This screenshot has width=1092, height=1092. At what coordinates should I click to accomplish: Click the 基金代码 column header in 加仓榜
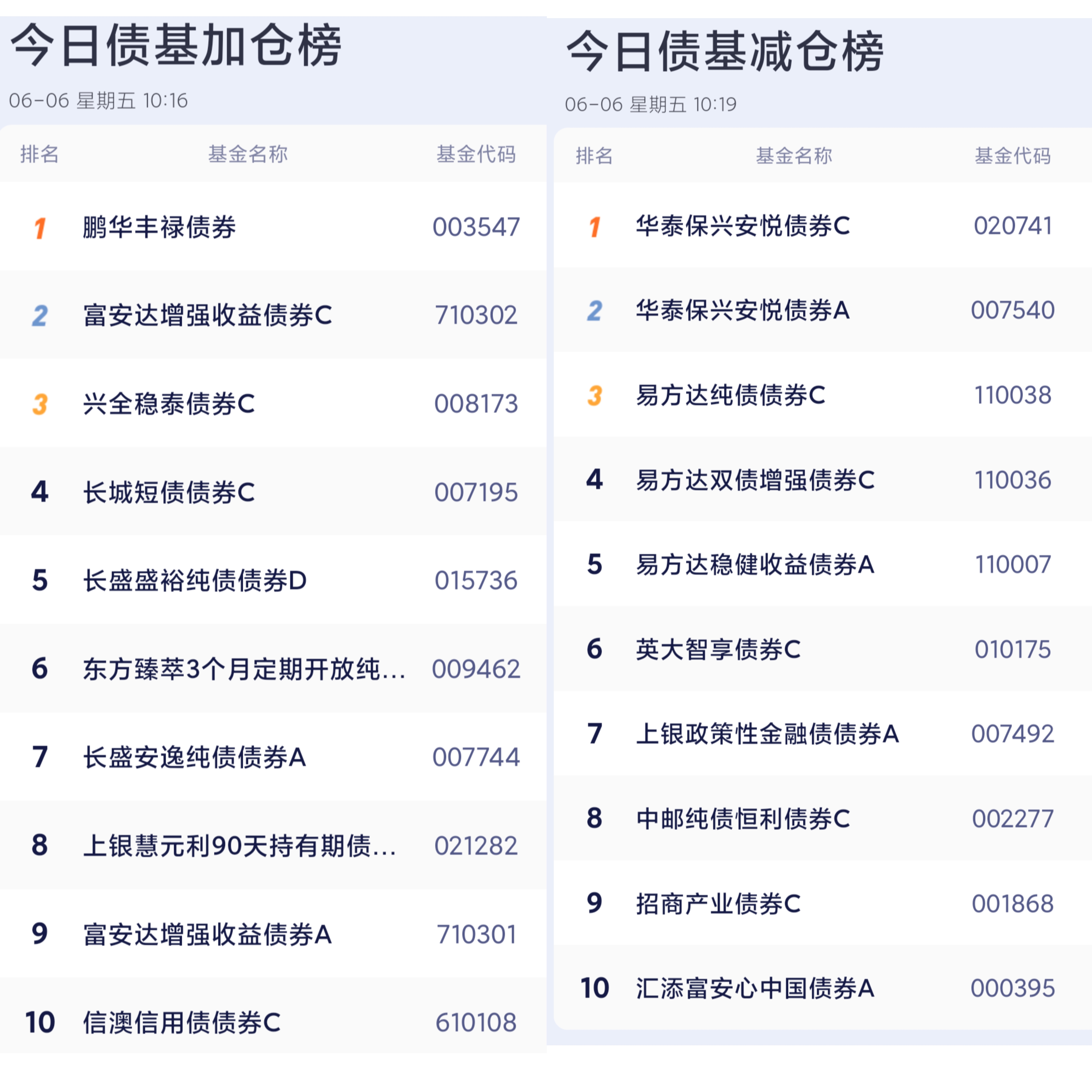476,154
